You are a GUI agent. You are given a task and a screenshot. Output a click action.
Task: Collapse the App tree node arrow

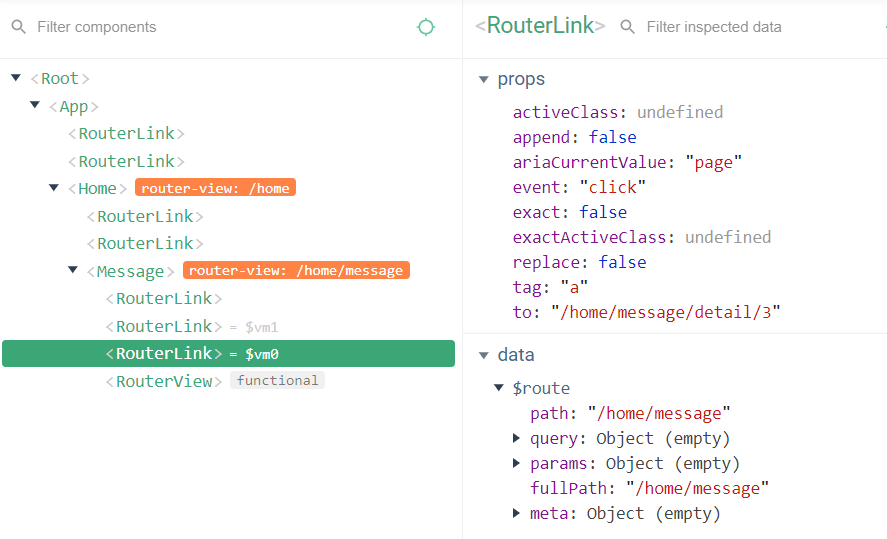(35, 105)
